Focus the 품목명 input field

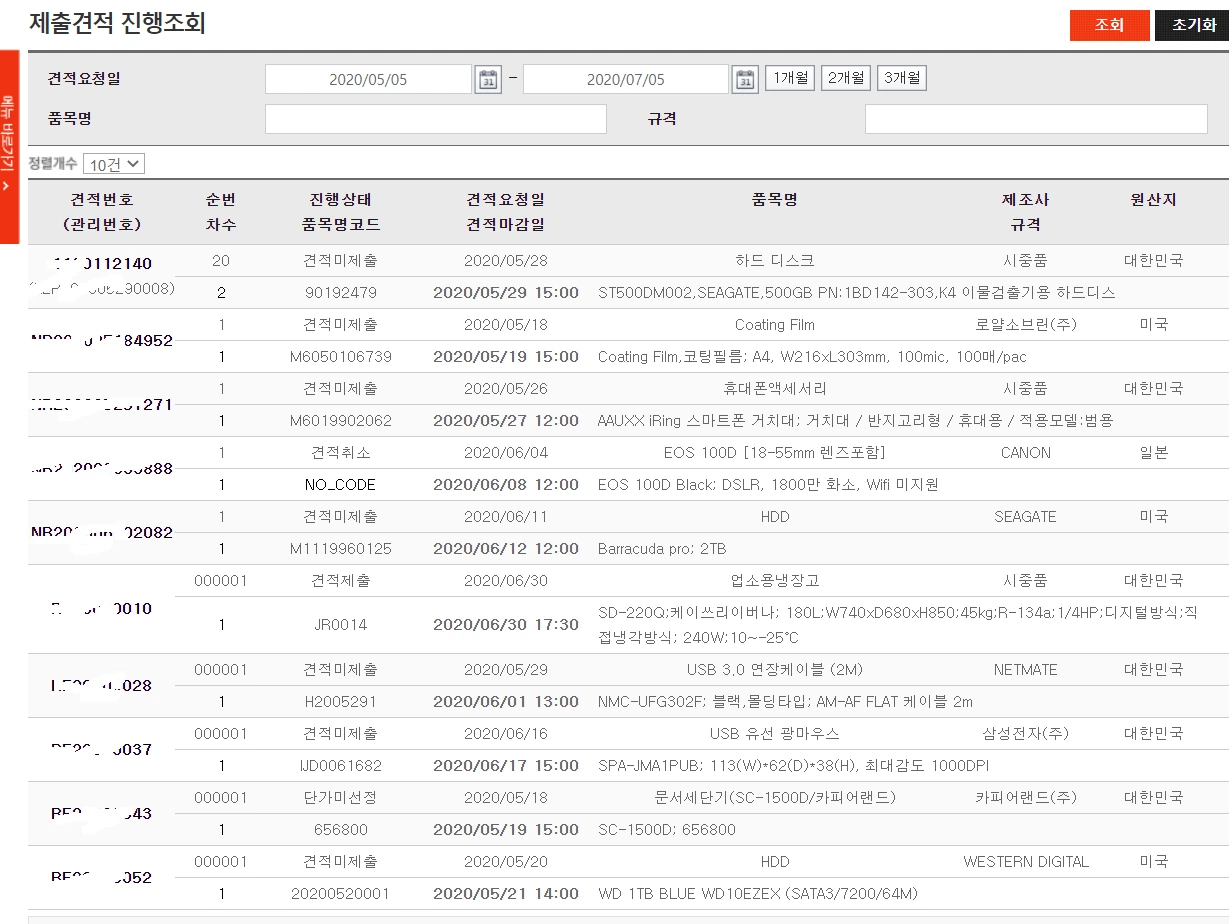436,119
